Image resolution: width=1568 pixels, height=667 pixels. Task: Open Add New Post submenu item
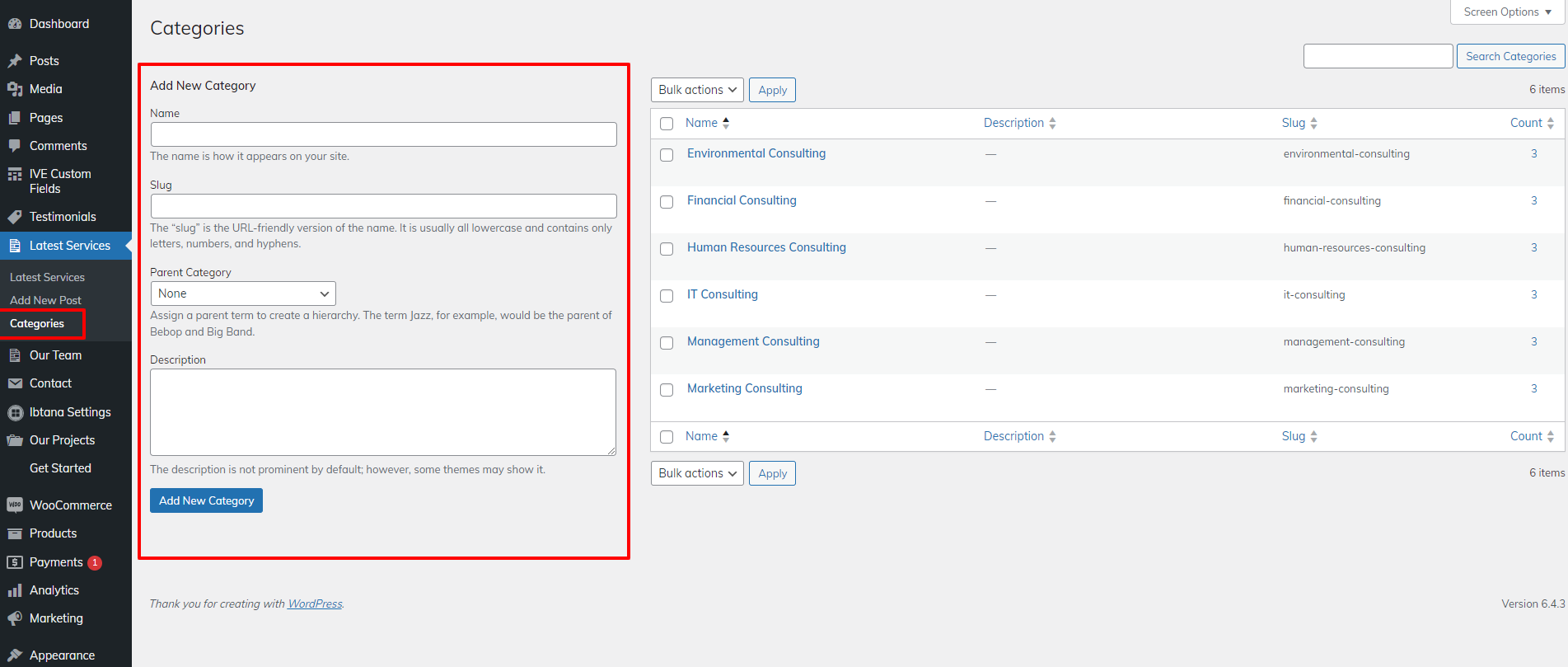click(x=45, y=300)
